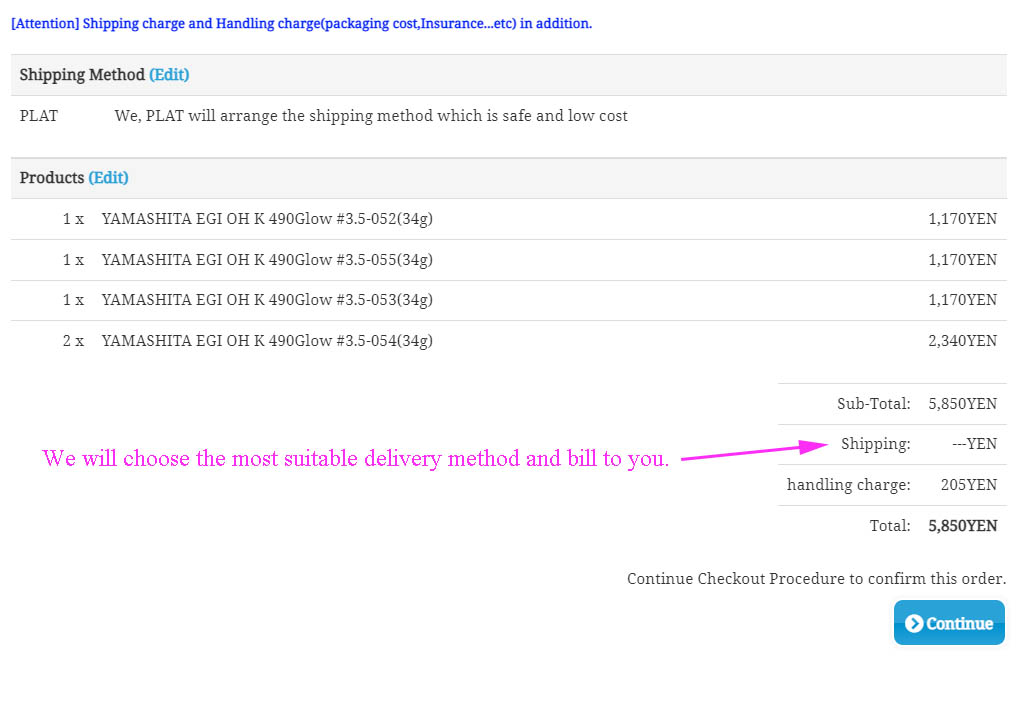
Task: Edit the Shipping Method section
Action: (x=169, y=75)
